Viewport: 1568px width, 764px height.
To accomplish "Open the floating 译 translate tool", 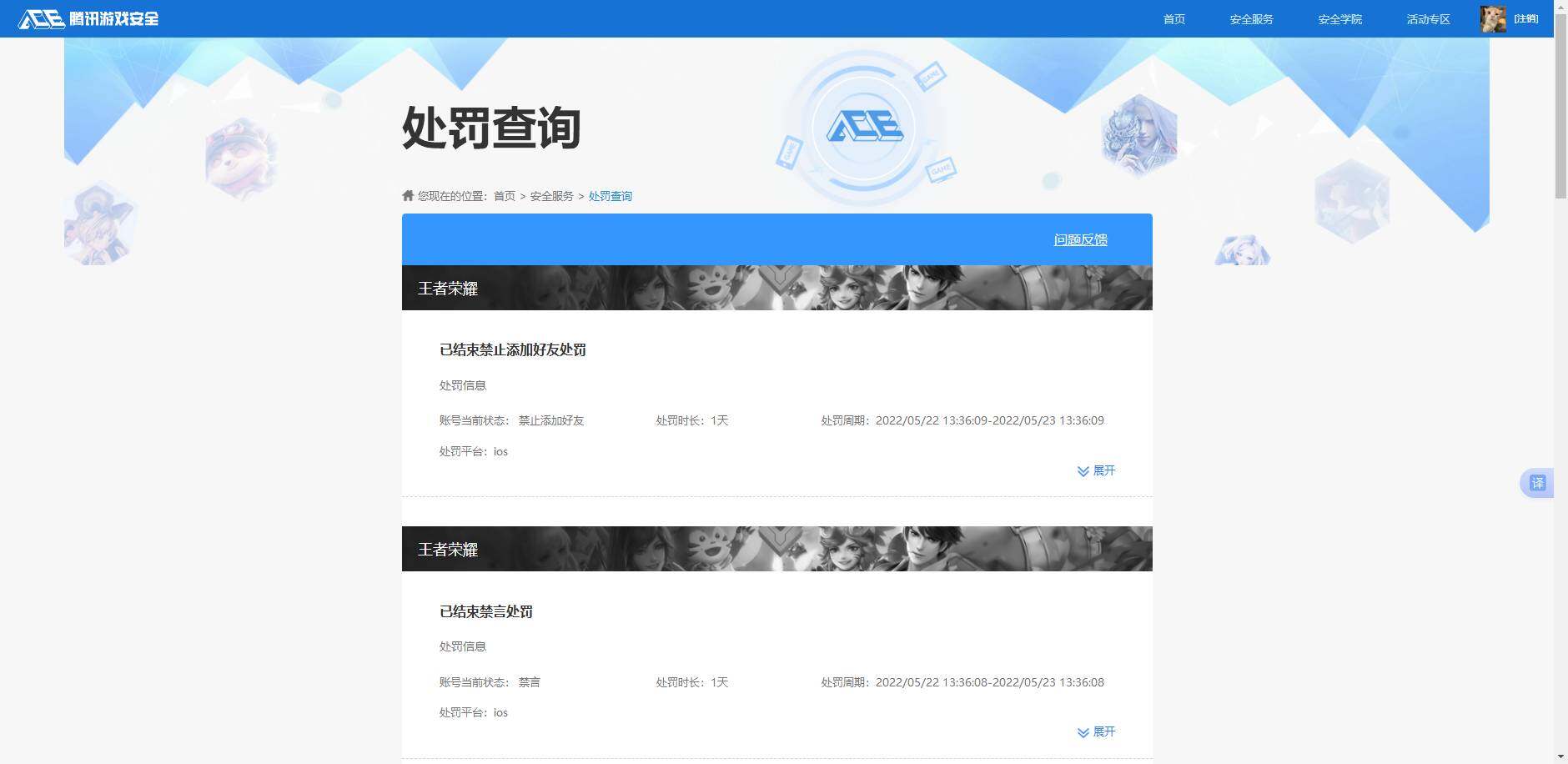I will (x=1537, y=482).
